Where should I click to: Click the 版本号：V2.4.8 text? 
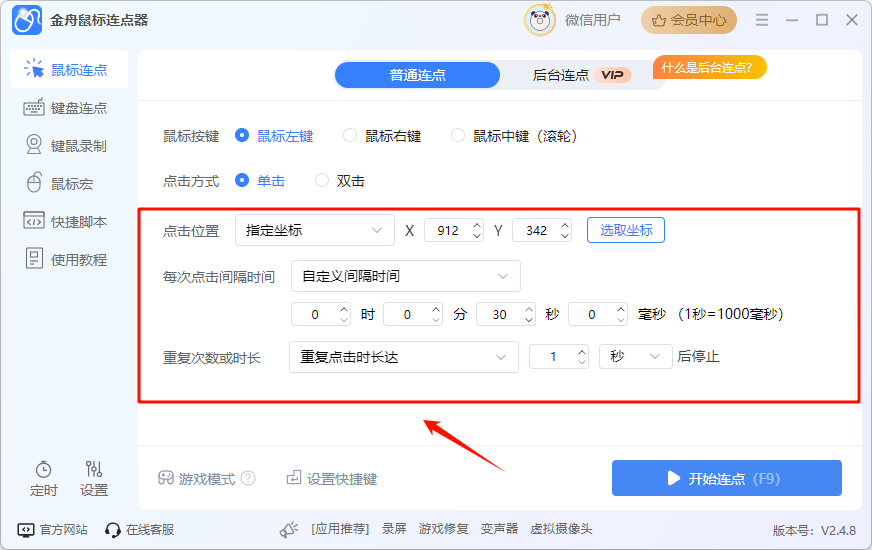click(814, 531)
